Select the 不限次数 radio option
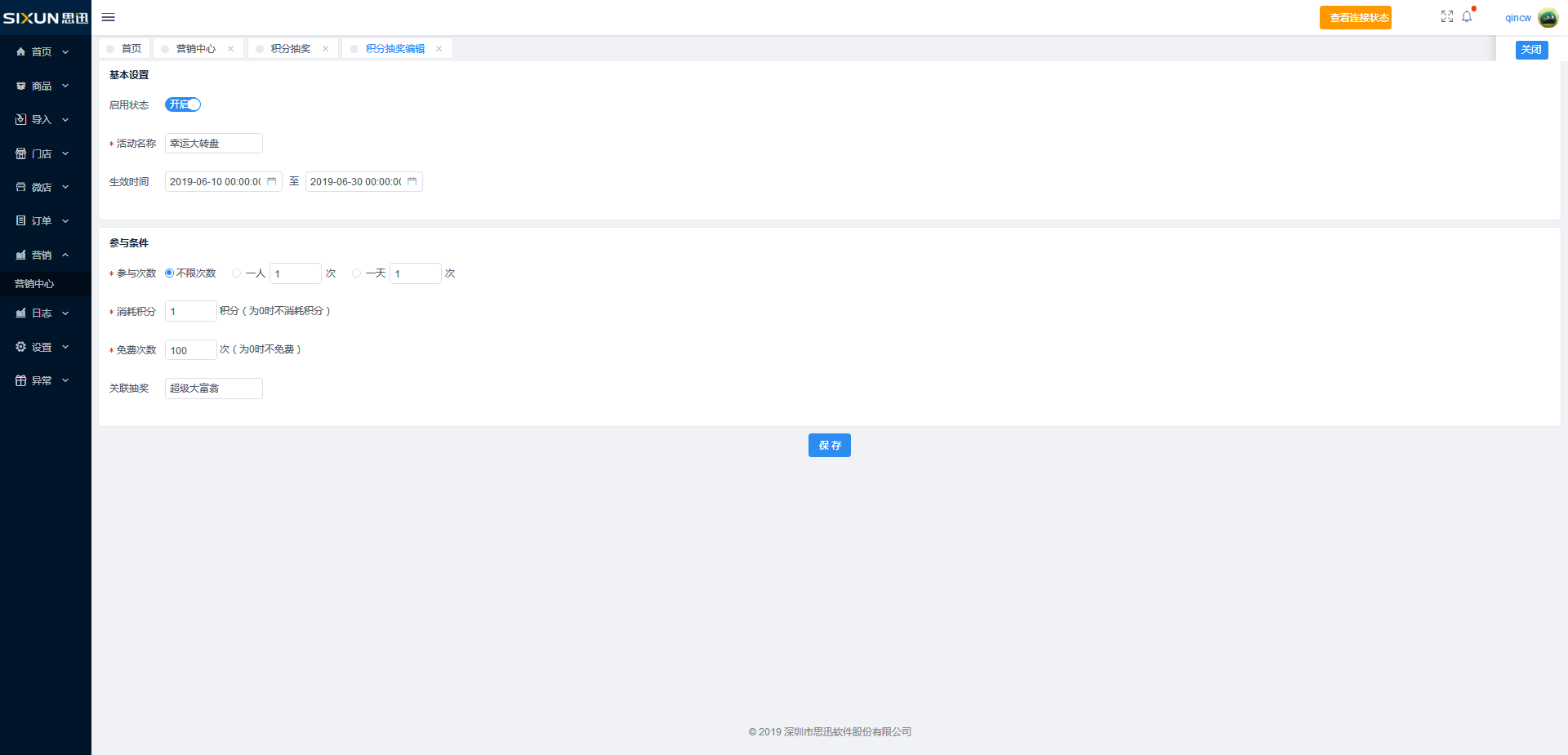Screen dimensions: 1568x755 point(170,273)
